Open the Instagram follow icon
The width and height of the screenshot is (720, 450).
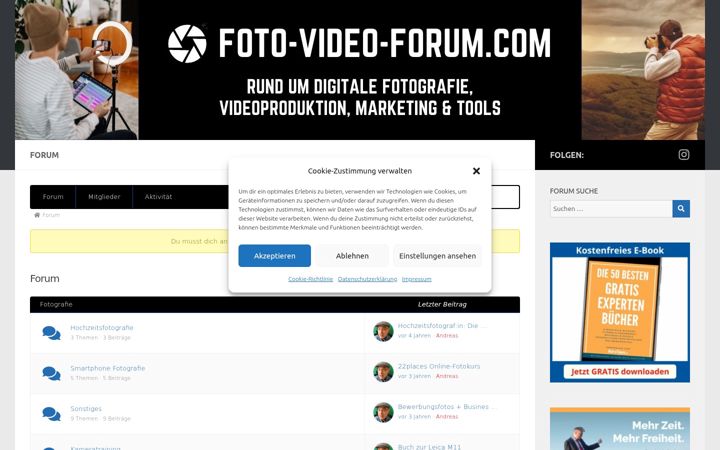[x=684, y=155]
